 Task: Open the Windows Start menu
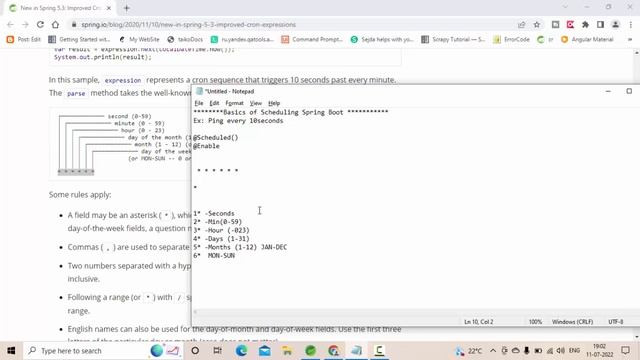tap(11, 351)
